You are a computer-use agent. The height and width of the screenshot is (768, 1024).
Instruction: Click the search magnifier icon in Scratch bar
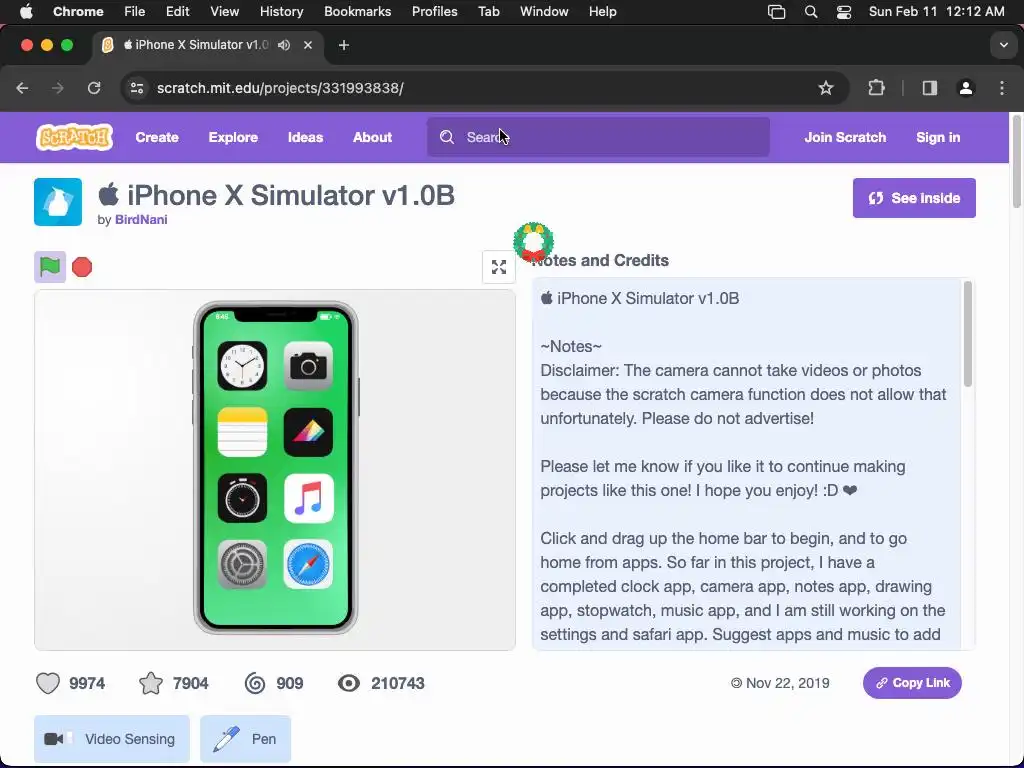point(447,137)
